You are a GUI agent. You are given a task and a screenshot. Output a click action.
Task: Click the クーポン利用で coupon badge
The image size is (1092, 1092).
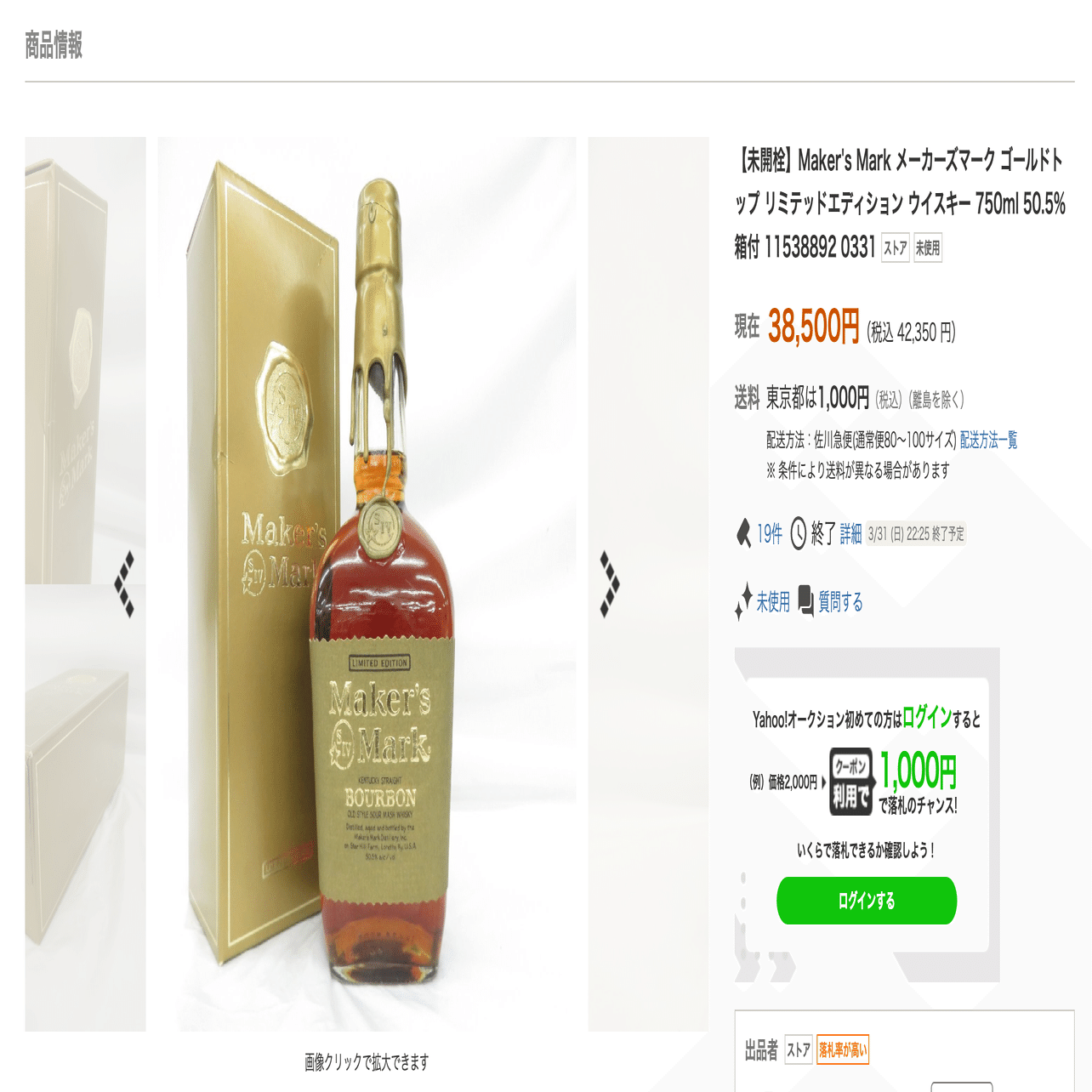[850, 782]
